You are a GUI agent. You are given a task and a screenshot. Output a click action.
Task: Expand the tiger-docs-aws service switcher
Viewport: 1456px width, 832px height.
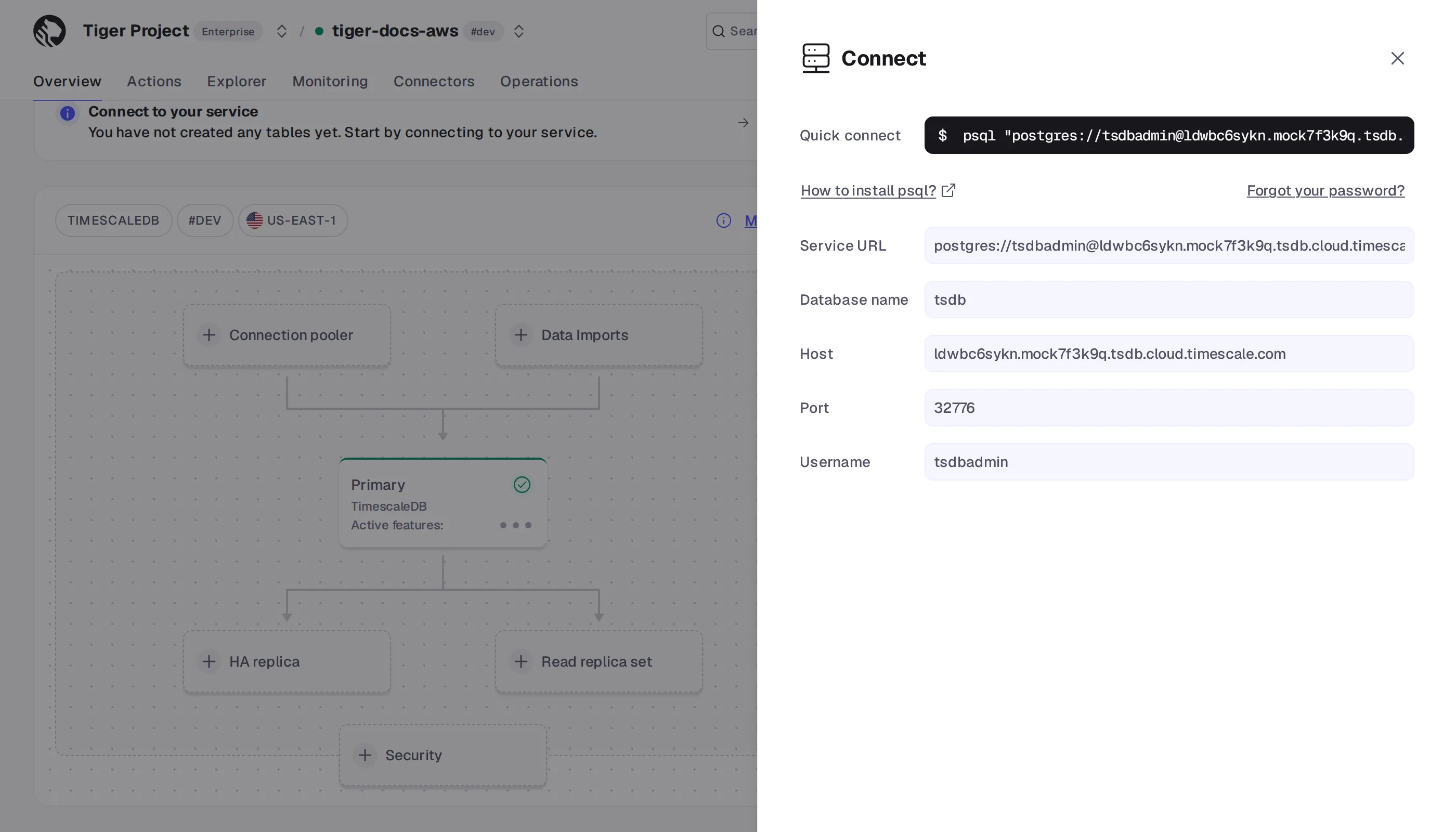(x=518, y=31)
